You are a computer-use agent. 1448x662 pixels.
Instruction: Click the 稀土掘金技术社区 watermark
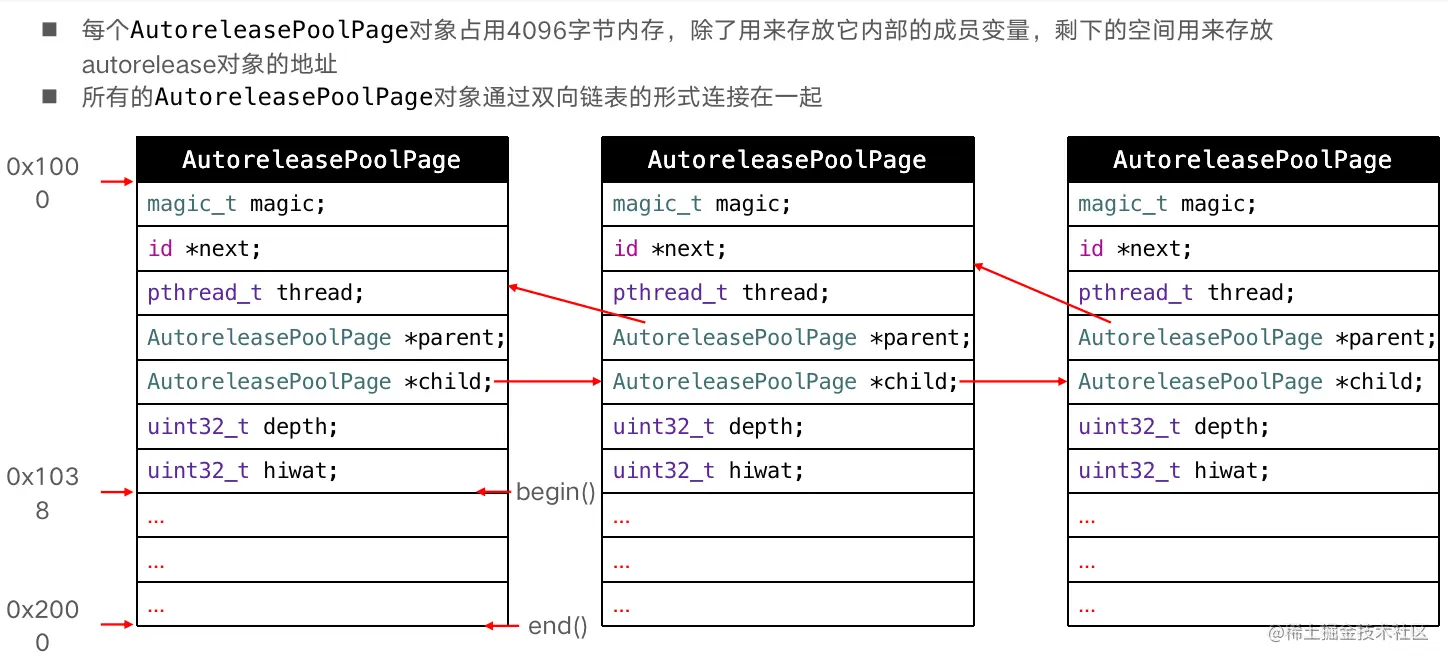[1348, 633]
